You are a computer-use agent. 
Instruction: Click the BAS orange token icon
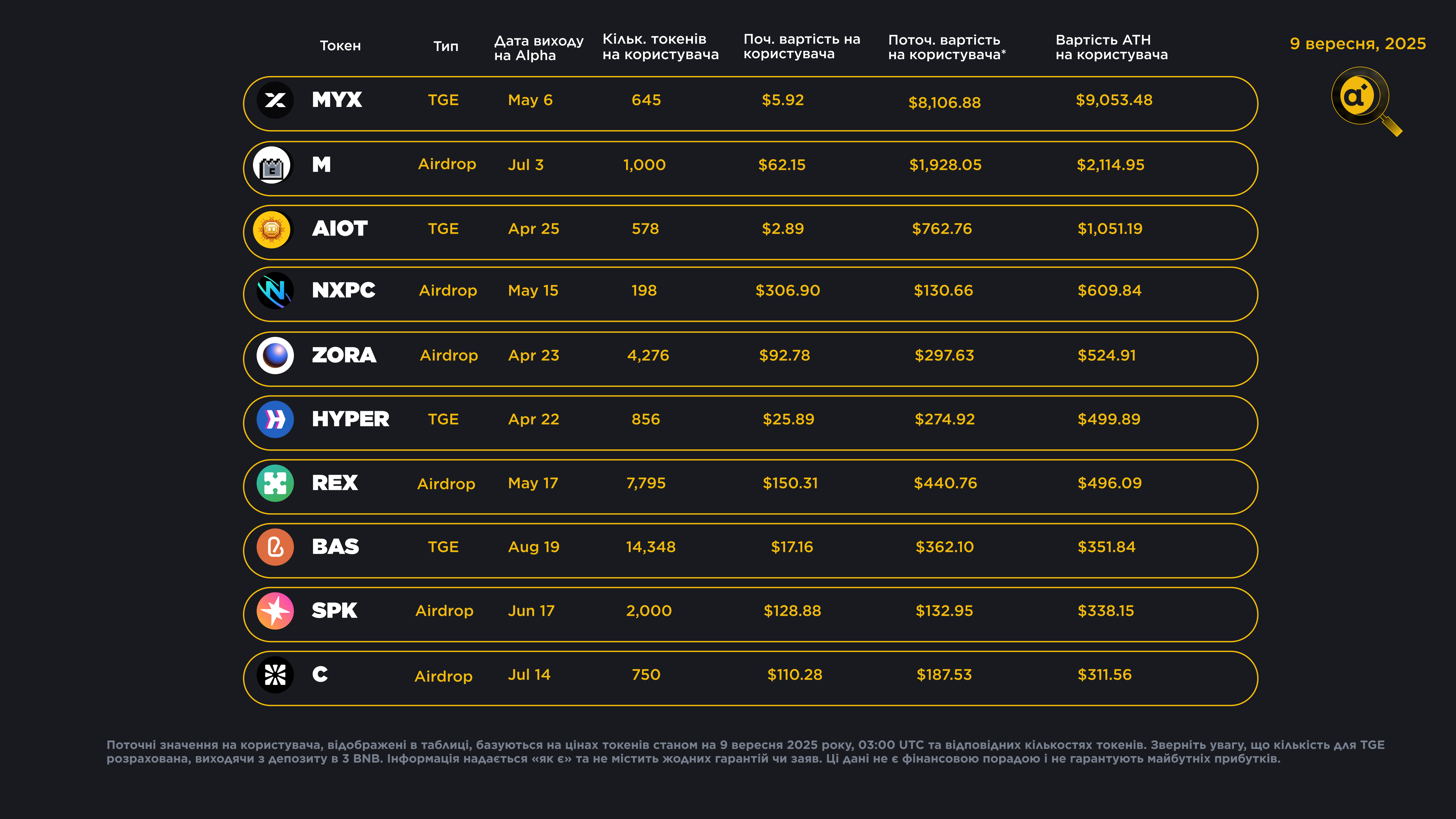point(275,547)
